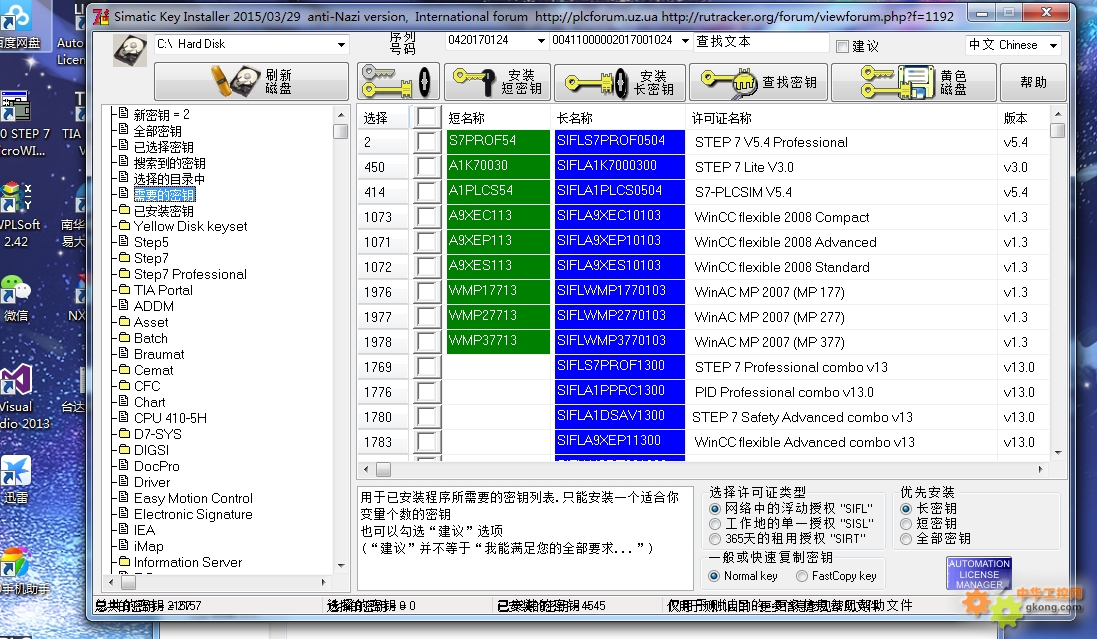1097x639 pixels.
Task: Click the 黄色磁盘 button
Action: point(913,82)
